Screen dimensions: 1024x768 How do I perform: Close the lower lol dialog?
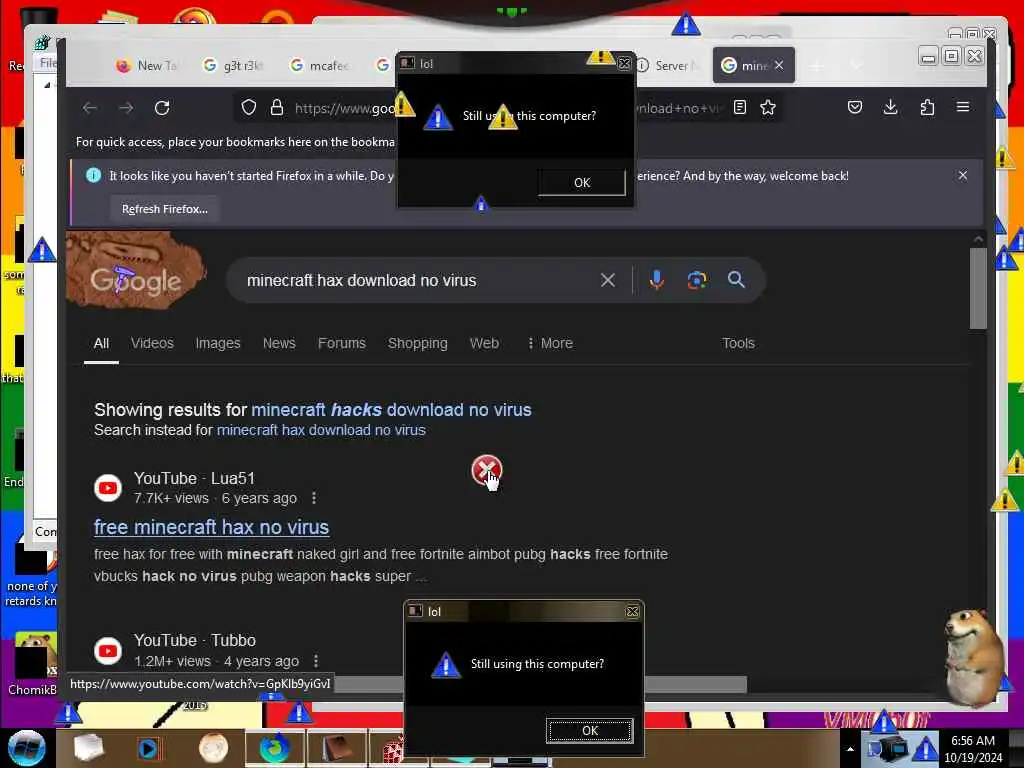coord(632,612)
